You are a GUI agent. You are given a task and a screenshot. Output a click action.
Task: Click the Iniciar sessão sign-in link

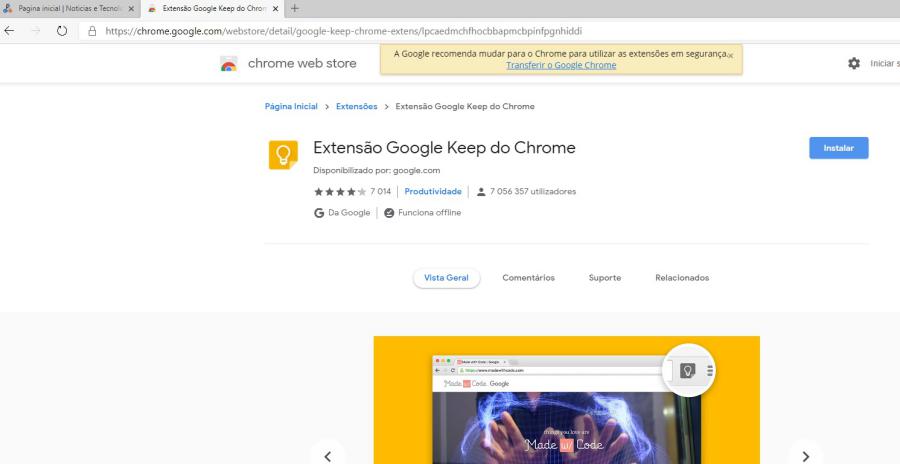(x=885, y=64)
